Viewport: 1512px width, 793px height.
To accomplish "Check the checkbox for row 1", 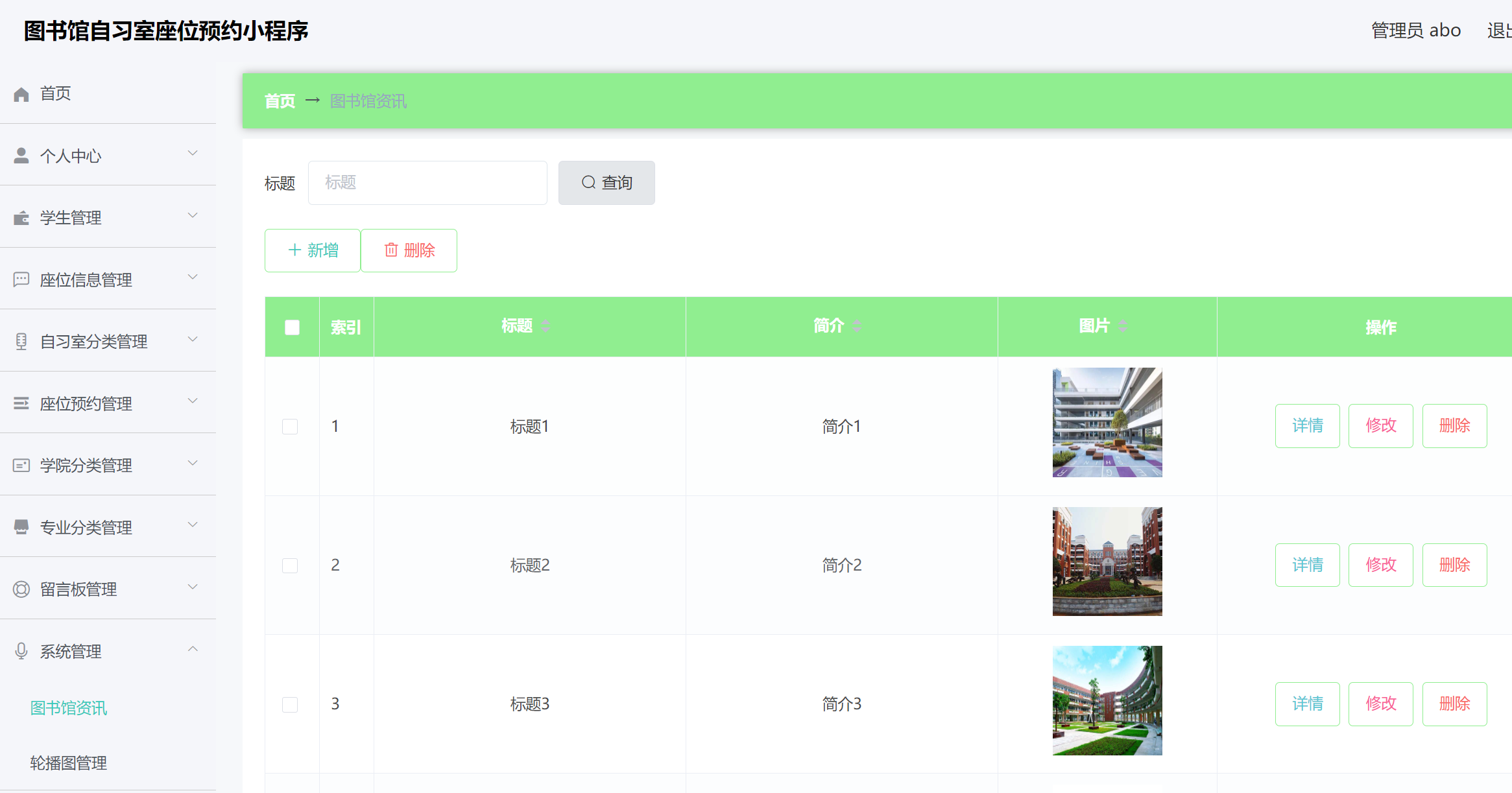I will [x=290, y=427].
